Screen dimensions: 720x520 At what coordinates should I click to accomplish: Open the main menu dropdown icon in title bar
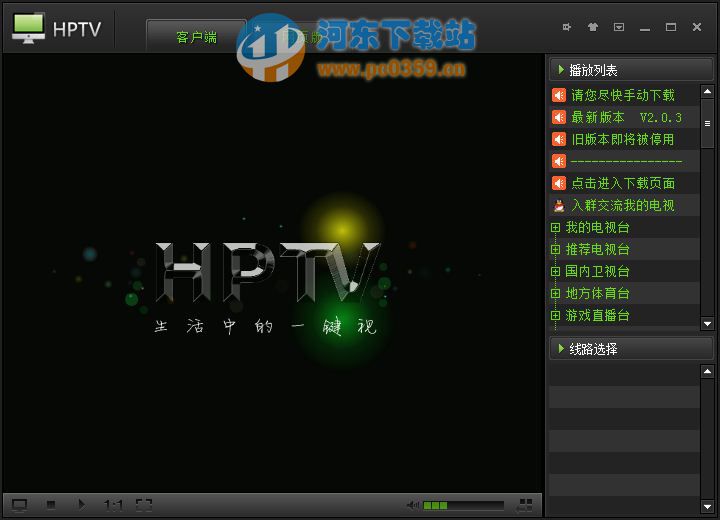(619, 27)
